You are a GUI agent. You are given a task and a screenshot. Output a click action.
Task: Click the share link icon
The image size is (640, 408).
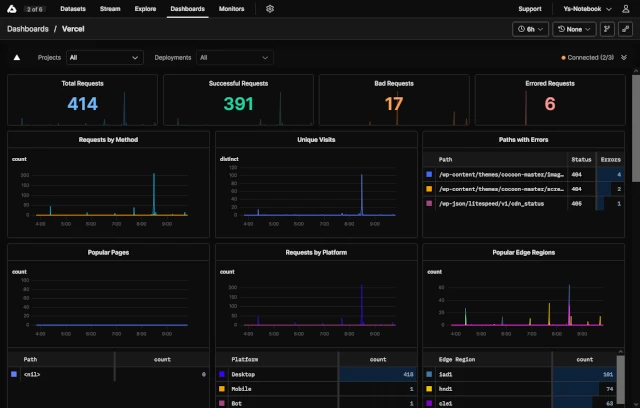click(x=625, y=29)
